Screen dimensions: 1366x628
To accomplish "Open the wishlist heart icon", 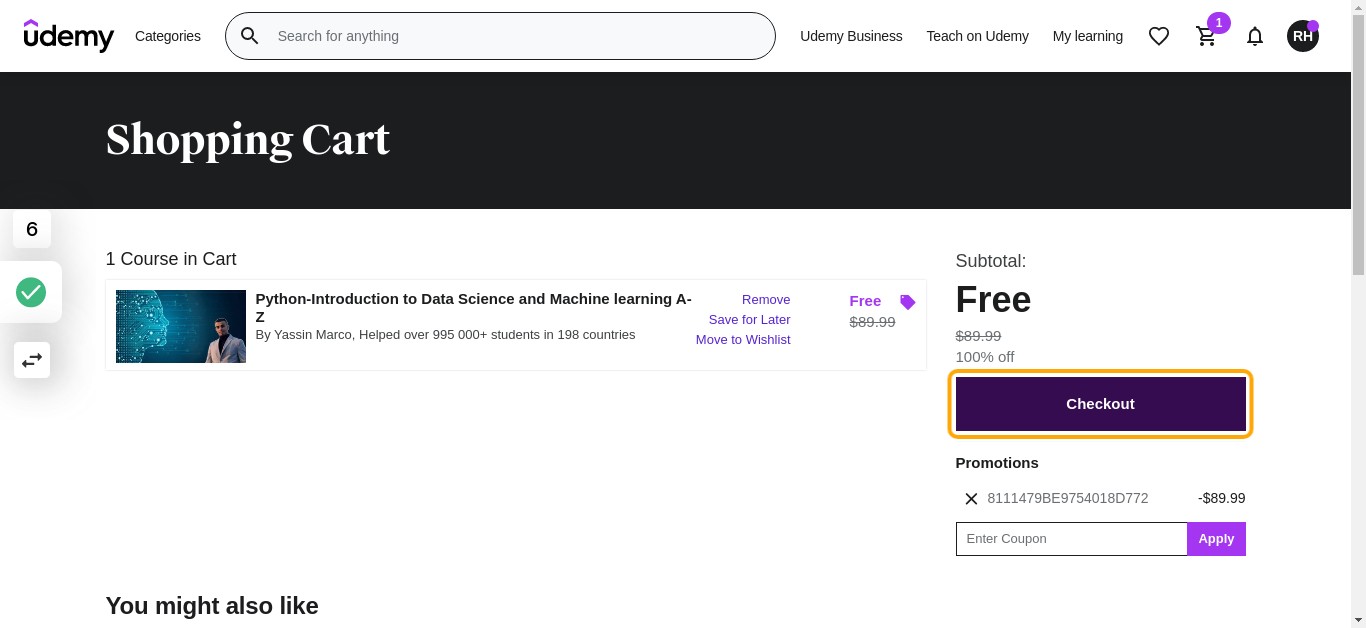I will 1159,36.
